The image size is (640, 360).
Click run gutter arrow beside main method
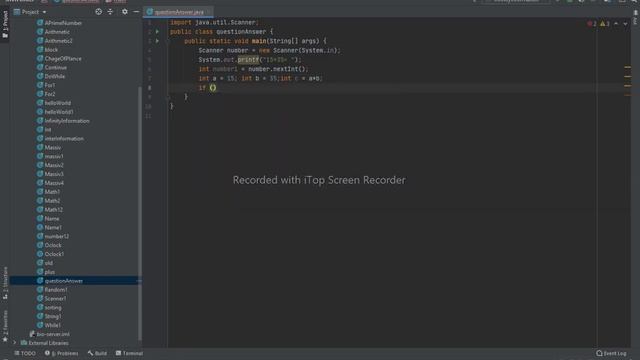tap(157, 41)
